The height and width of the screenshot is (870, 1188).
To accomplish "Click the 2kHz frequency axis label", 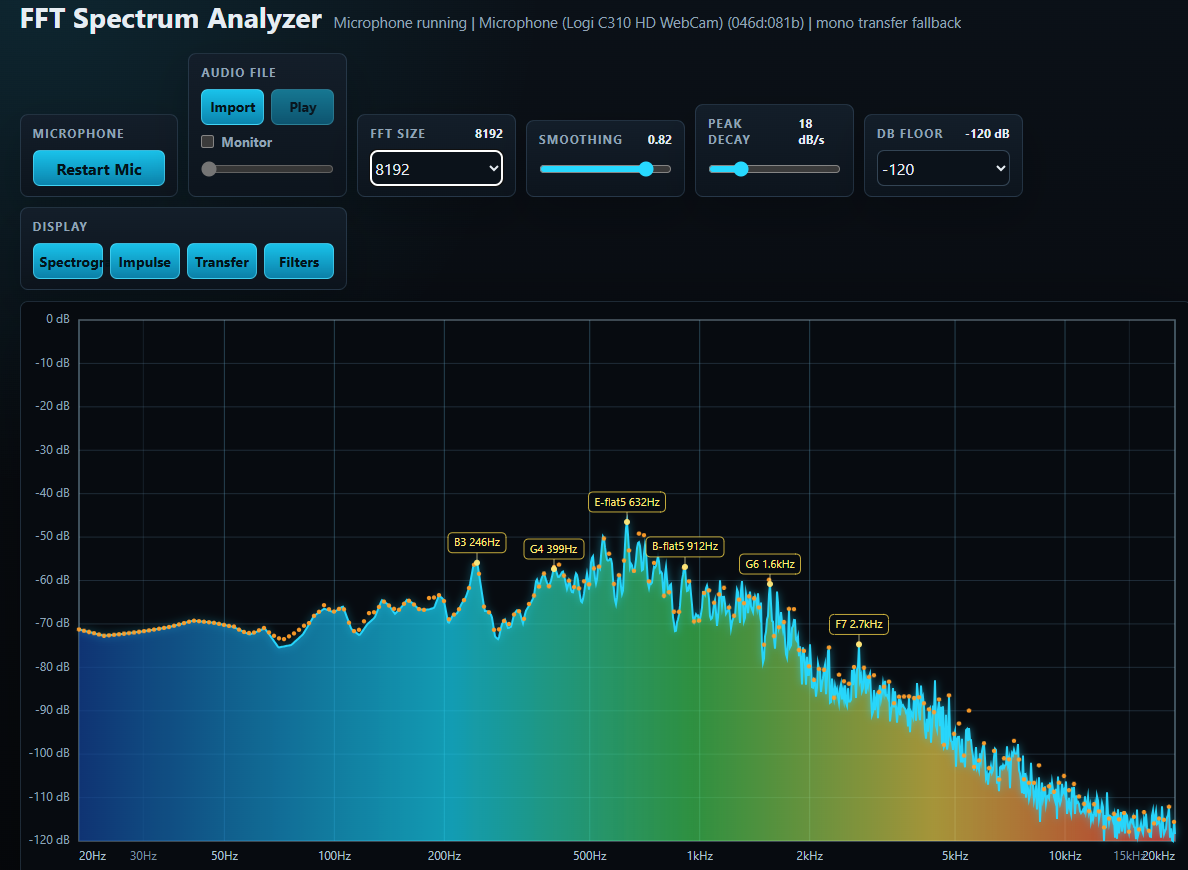I will 809,856.
